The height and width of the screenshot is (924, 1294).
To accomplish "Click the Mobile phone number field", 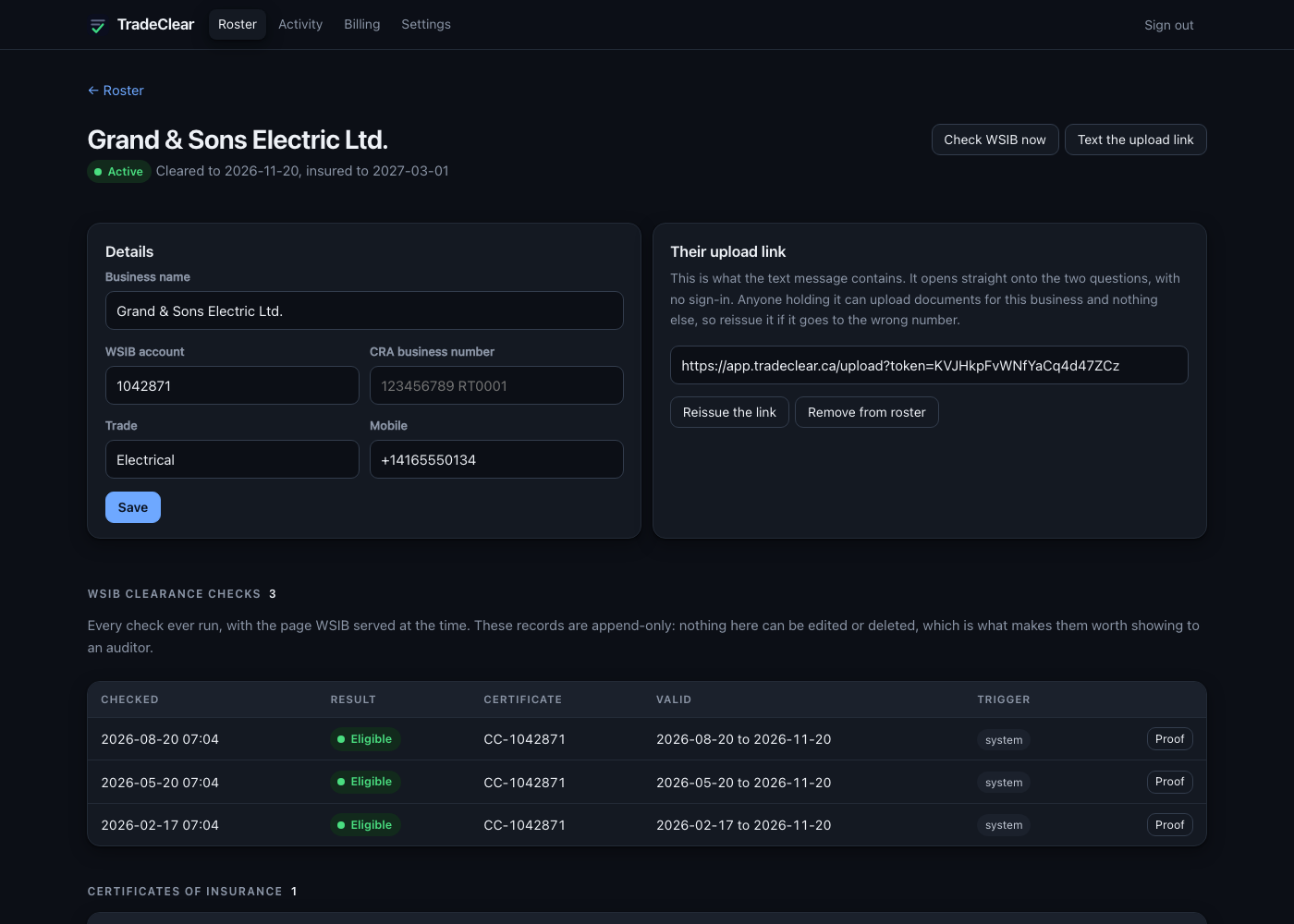I will 496,459.
